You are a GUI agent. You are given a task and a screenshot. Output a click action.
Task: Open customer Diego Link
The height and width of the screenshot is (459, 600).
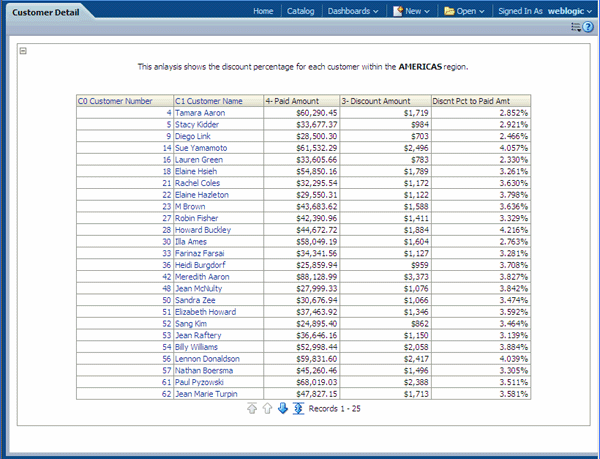[x=192, y=136]
